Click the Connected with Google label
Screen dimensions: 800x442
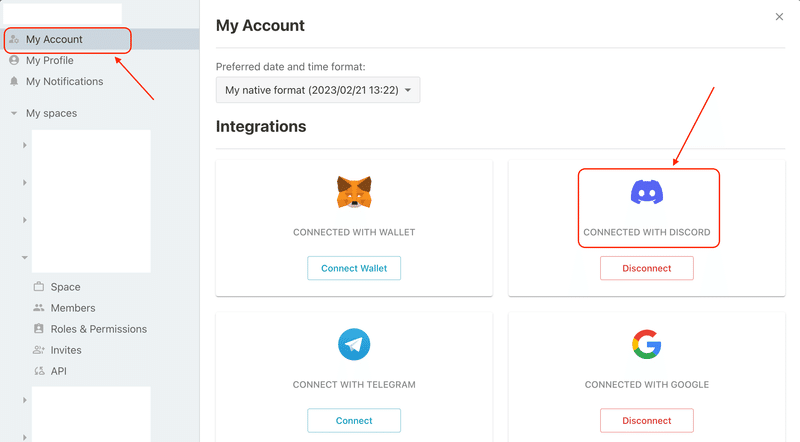coord(647,384)
